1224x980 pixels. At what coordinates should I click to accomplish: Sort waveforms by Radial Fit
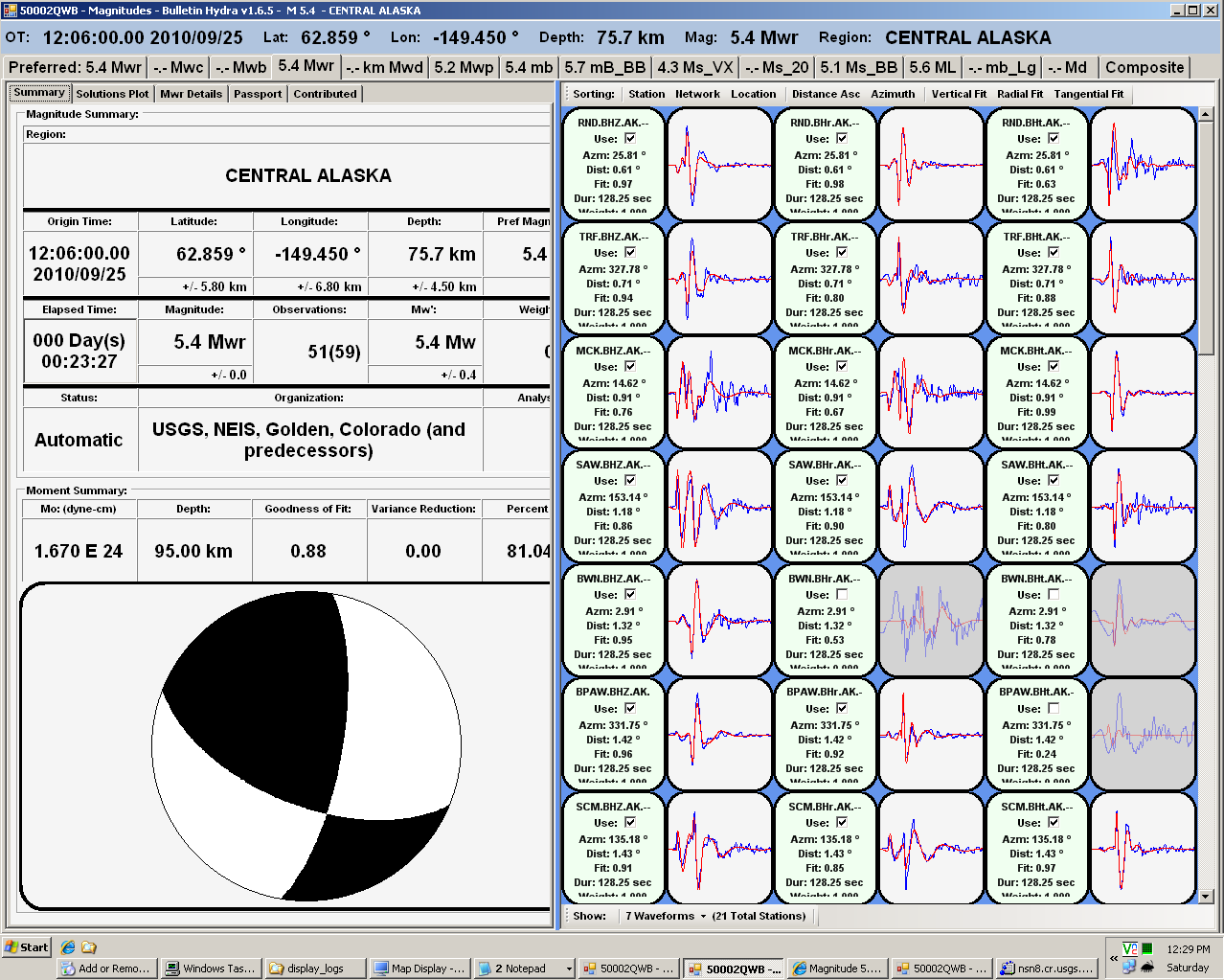pos(1020,94)
